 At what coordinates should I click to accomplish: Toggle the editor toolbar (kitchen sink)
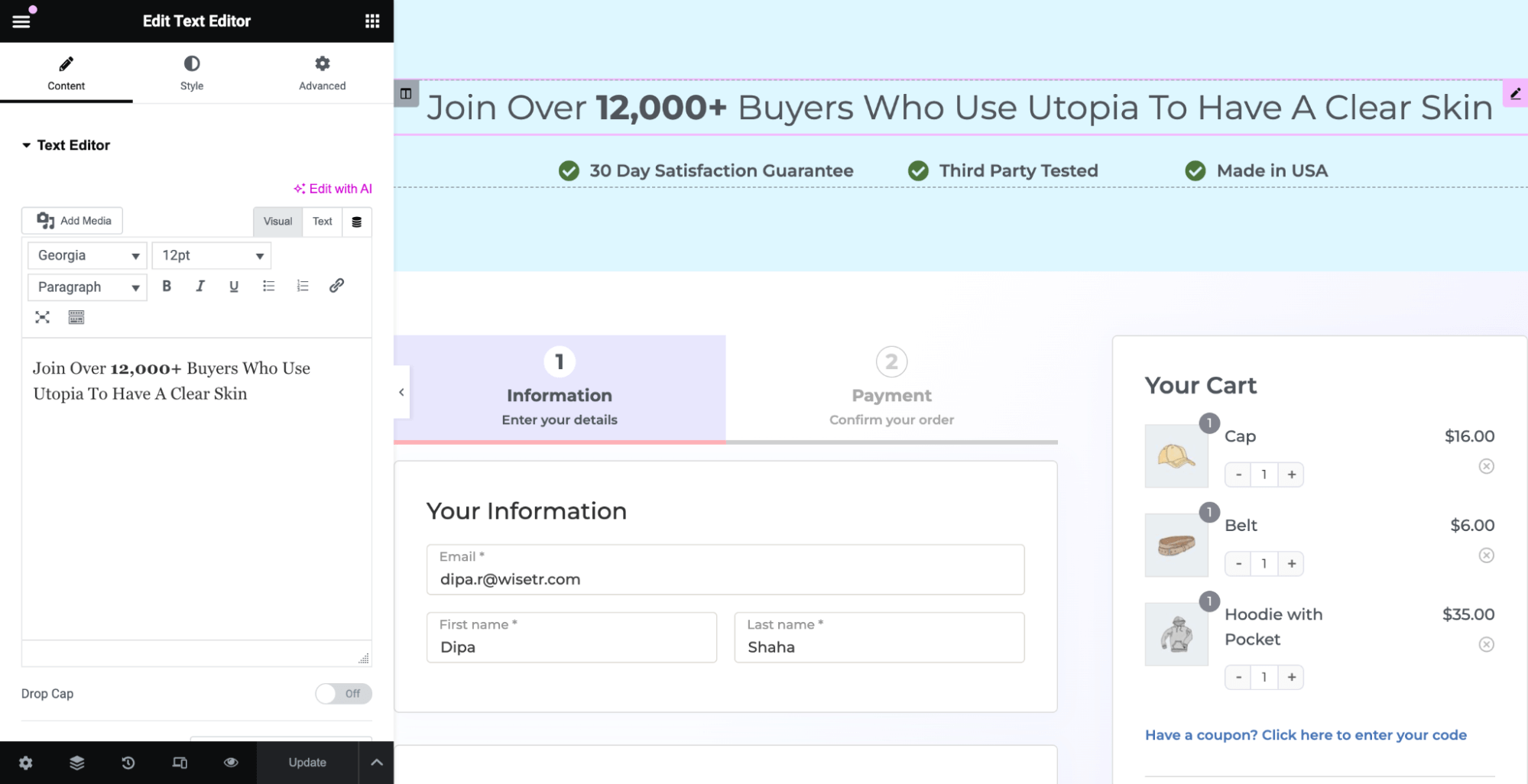tap(76, 317)
